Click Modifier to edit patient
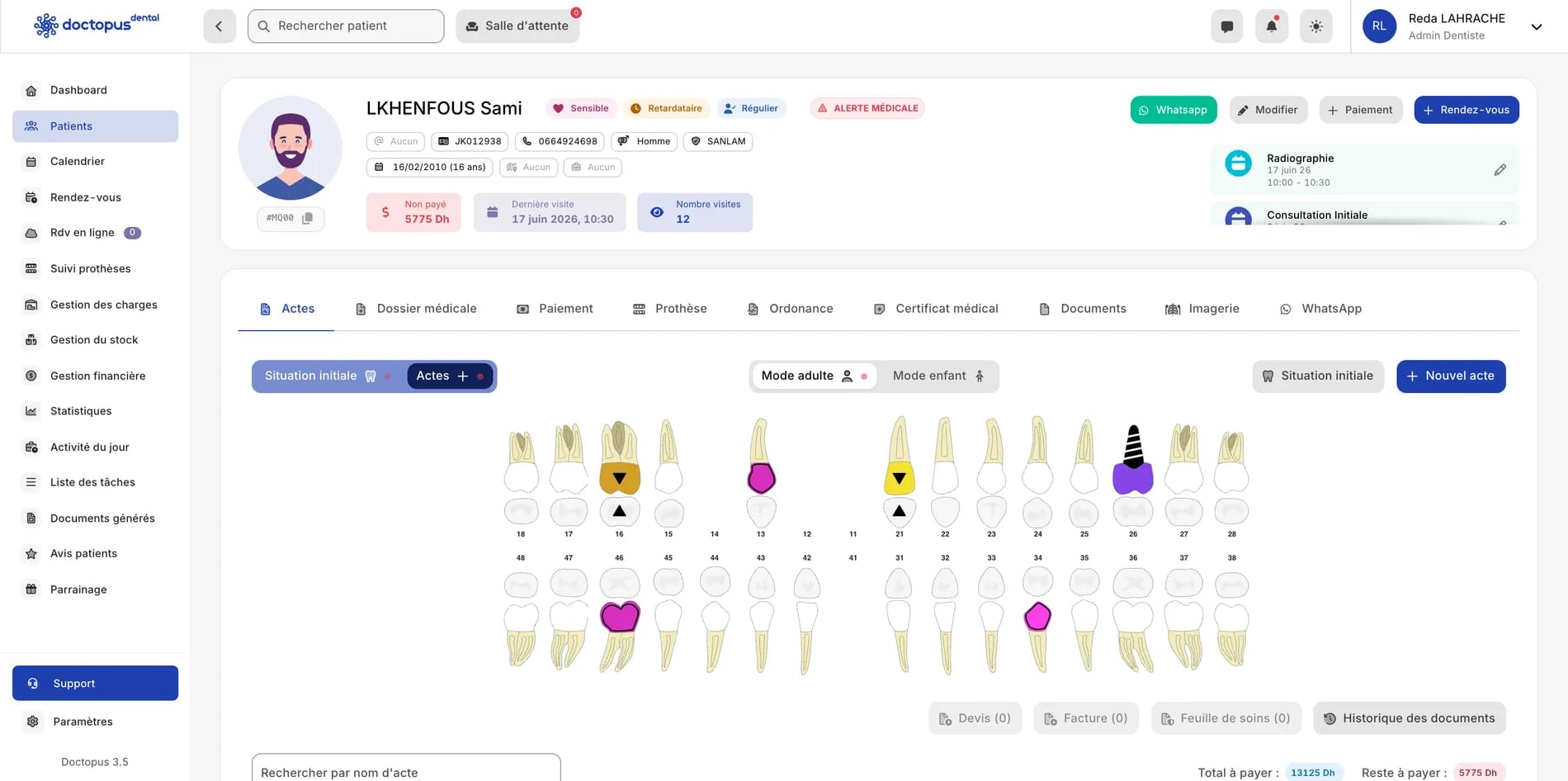 [1268, 110]
